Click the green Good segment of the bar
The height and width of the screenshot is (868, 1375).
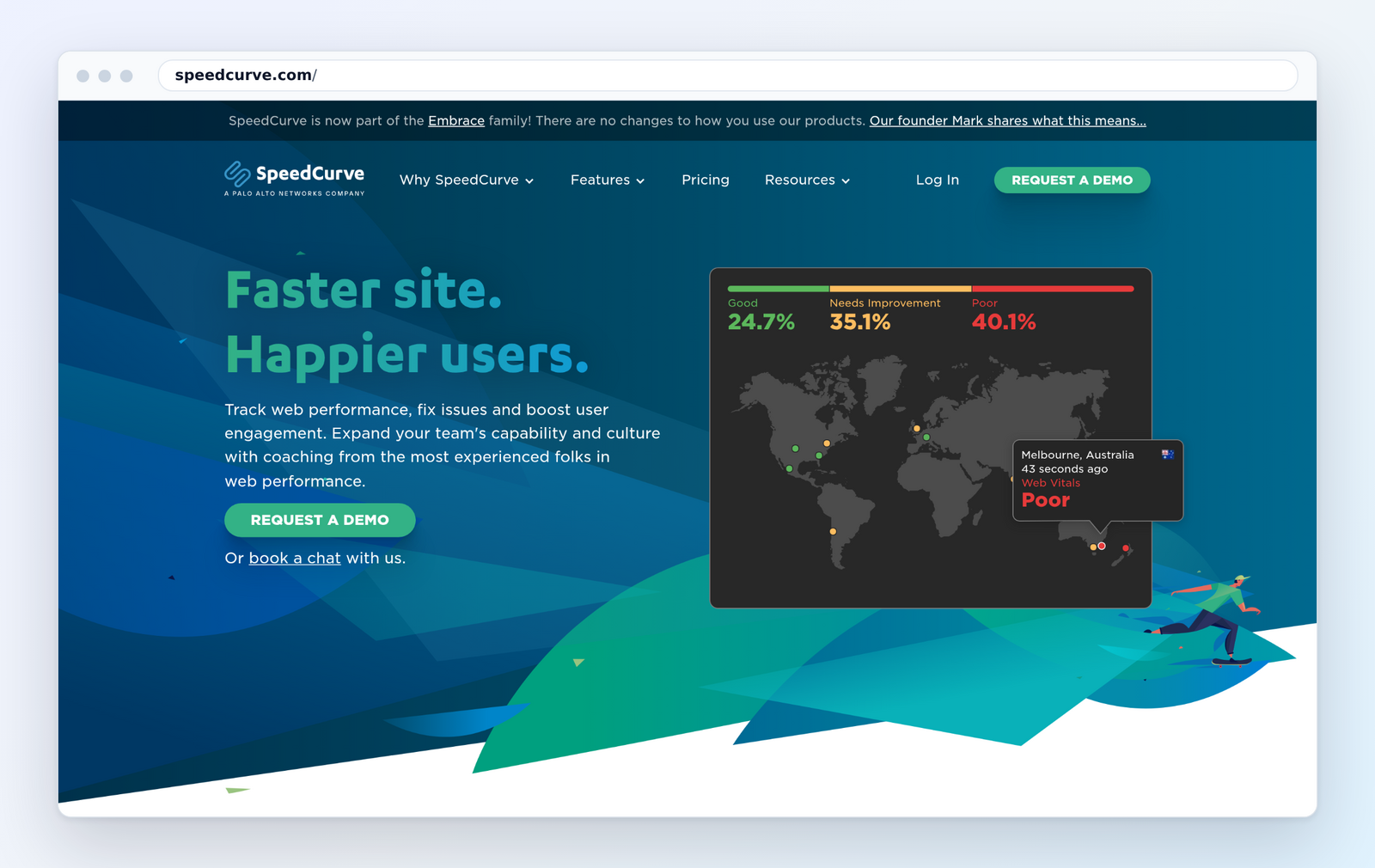click(x=779, y=289)
